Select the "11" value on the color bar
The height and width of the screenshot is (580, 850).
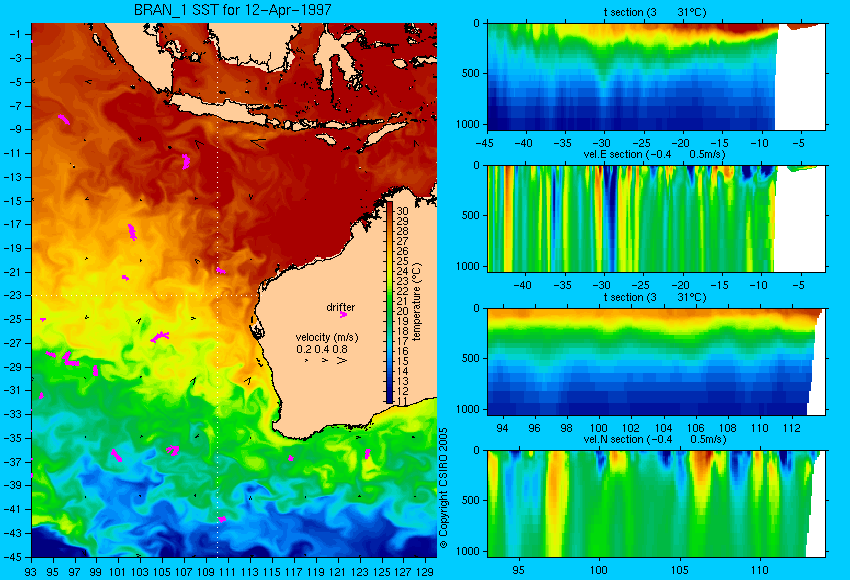click(x=402, y=401)
